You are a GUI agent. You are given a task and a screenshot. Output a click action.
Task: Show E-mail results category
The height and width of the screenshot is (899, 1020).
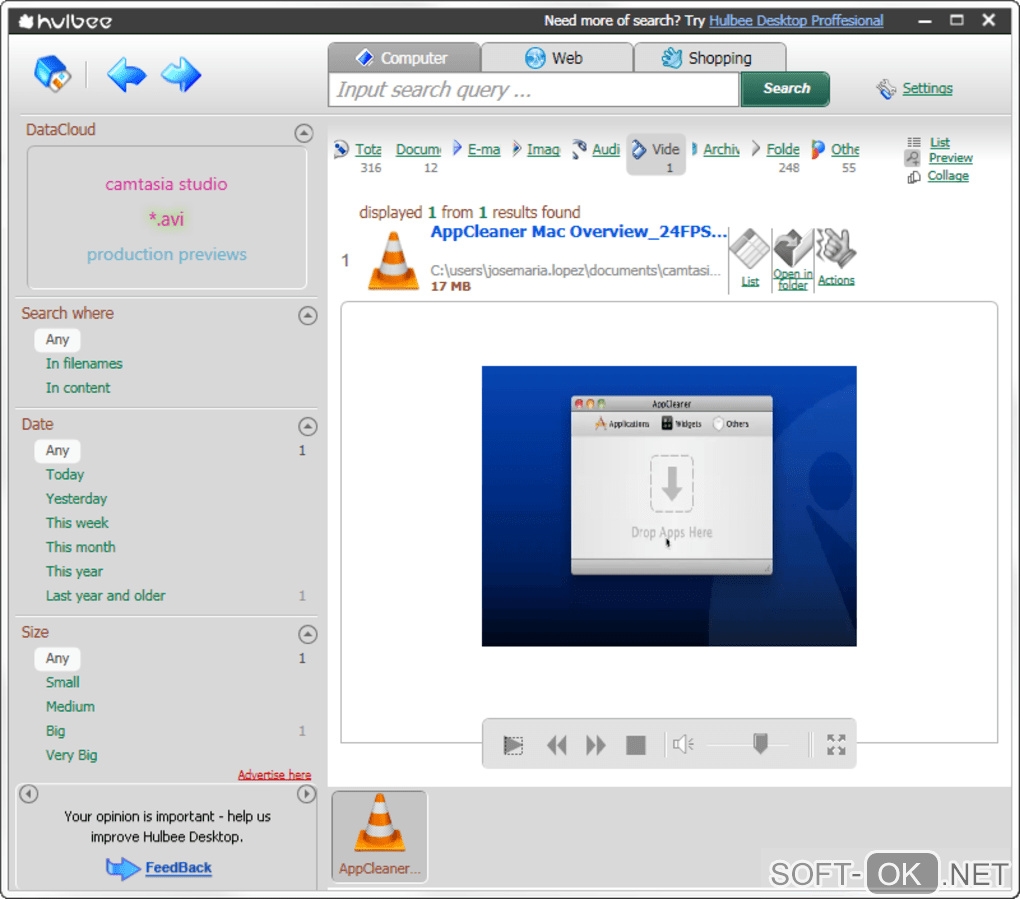coord(483,150)
